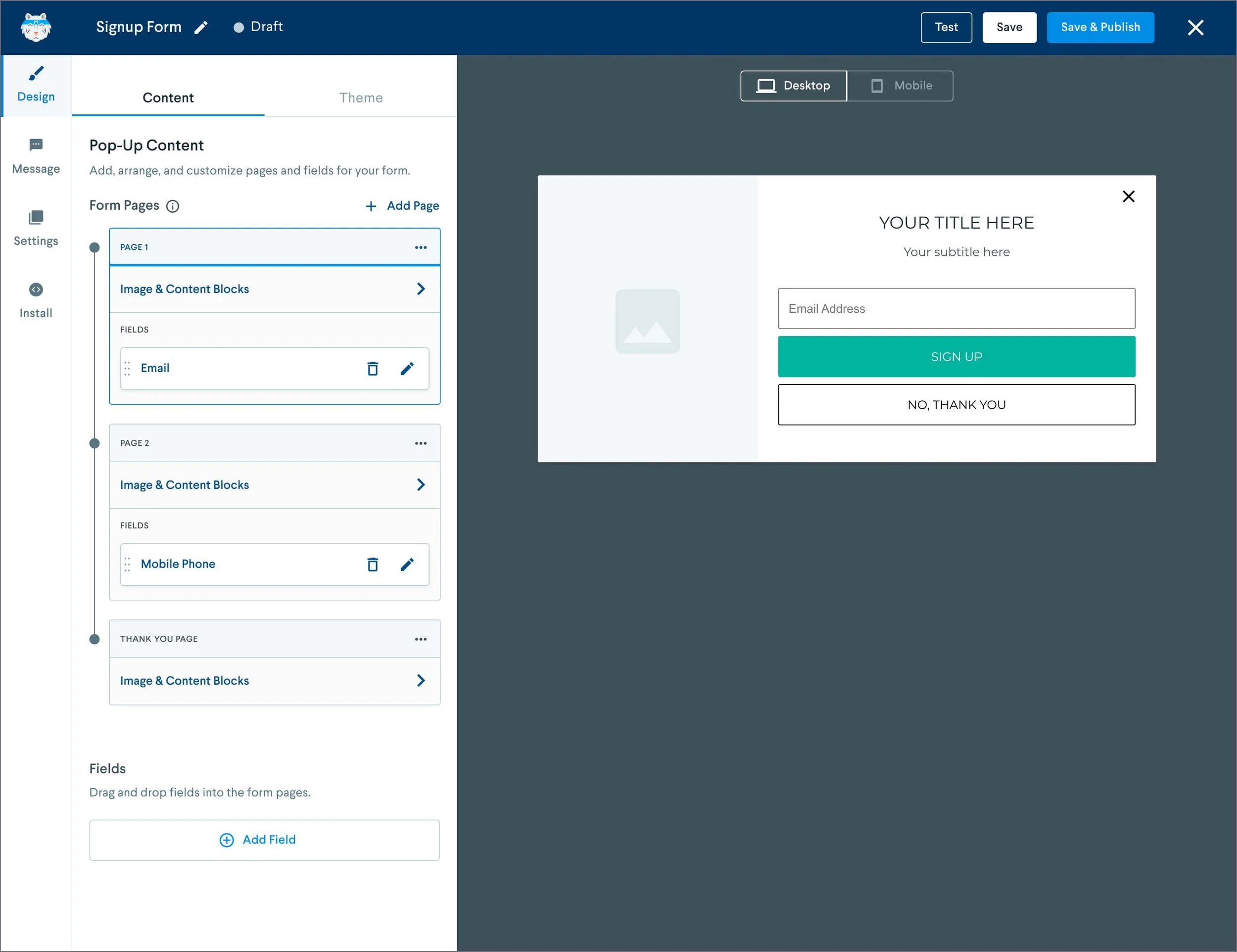Image resolution: width=1237 pixels, height=952 pixels.
Task: Edit the Mobile Phone field with pencil icon
Action: click(x=407, y=564)
